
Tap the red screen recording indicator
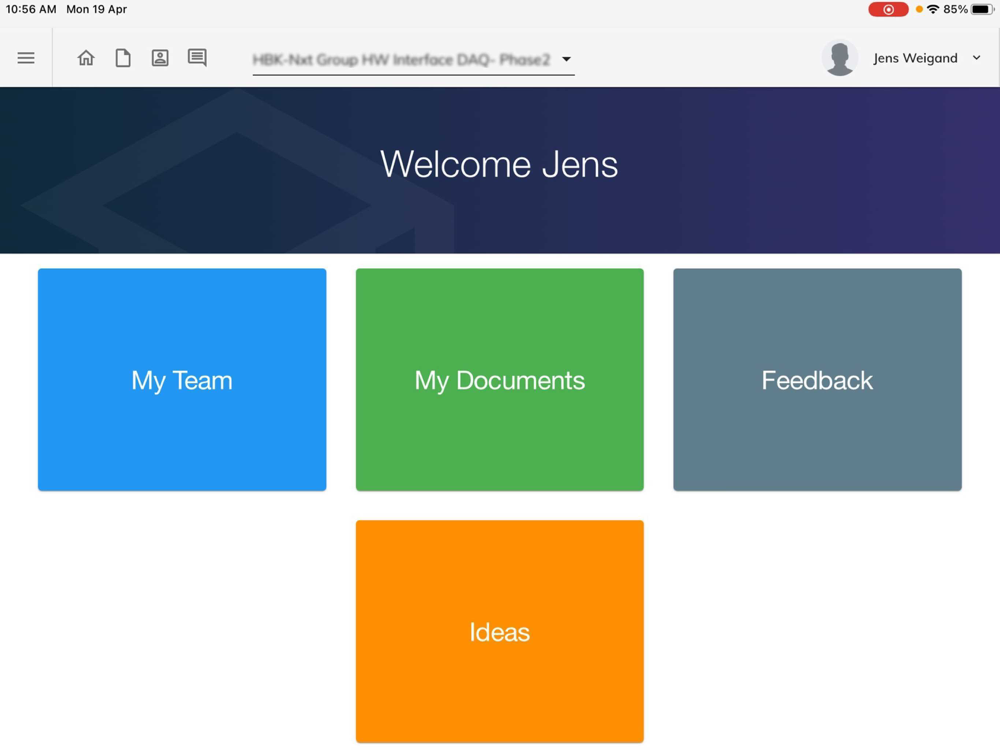888,10
